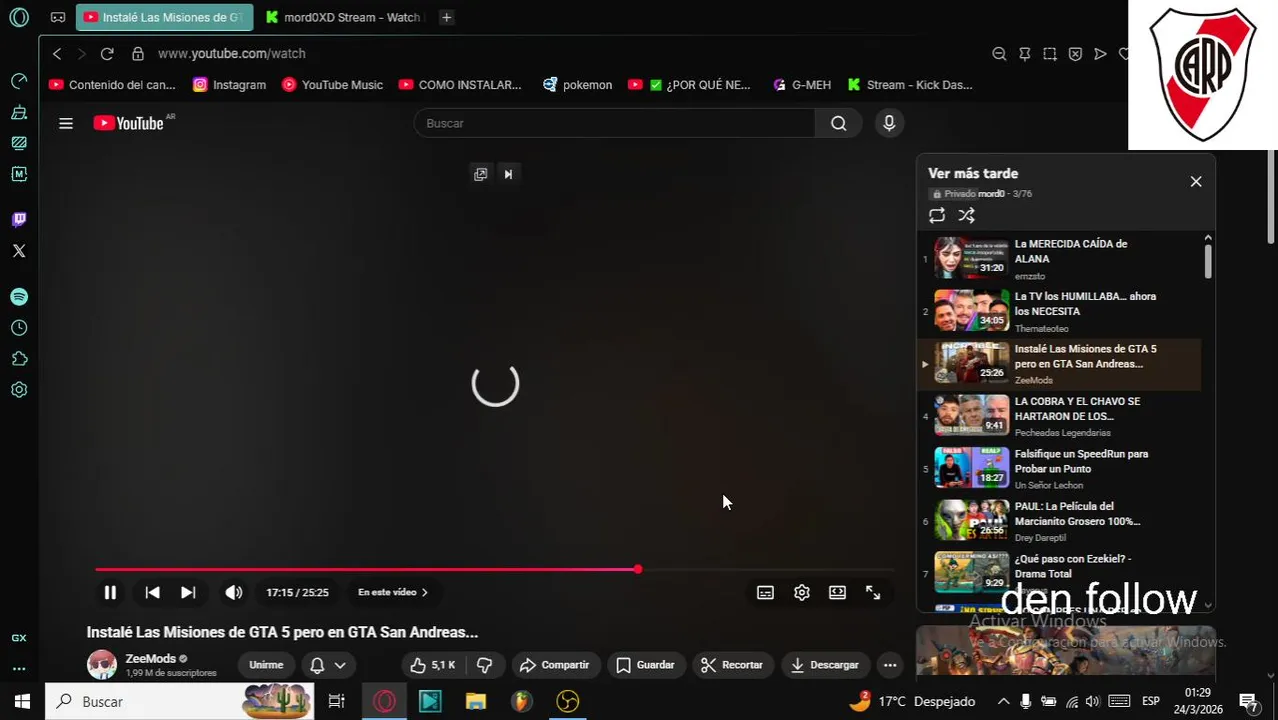
Task: Like the video with 5,1 K likes
Action: 432,665
